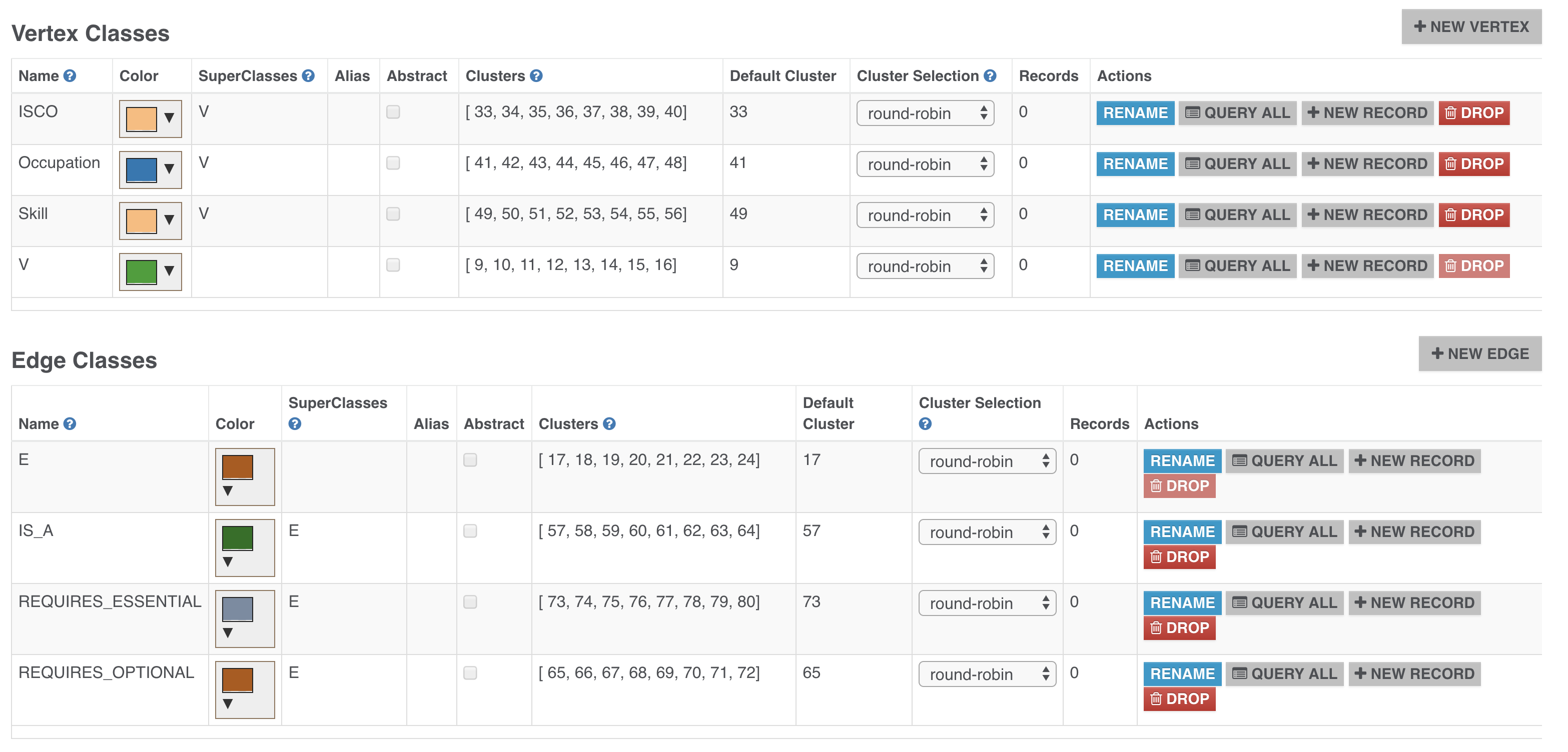Query all REQUIRES_OPTIONAL records
1568x752 pixels.
click(x=1284, y=674)
